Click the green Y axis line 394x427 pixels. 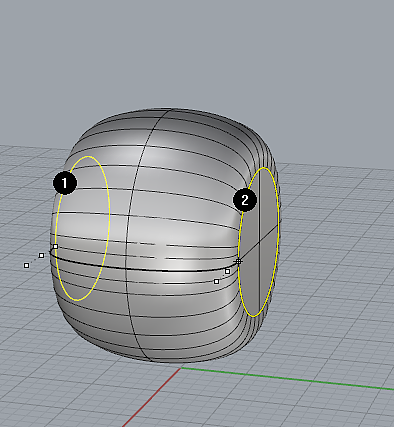coord(287,378)
